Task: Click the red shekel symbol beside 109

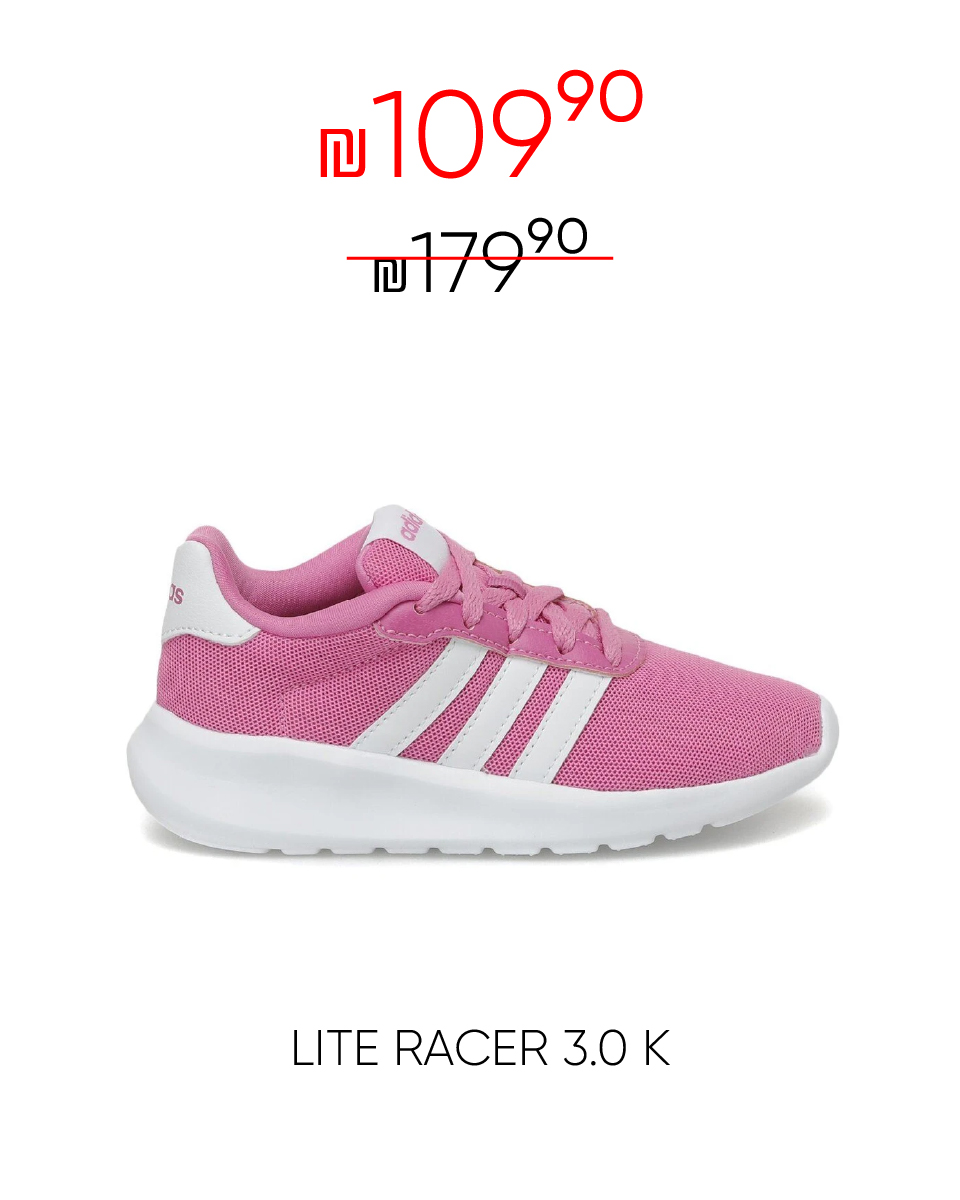Action: click(343, 153)
